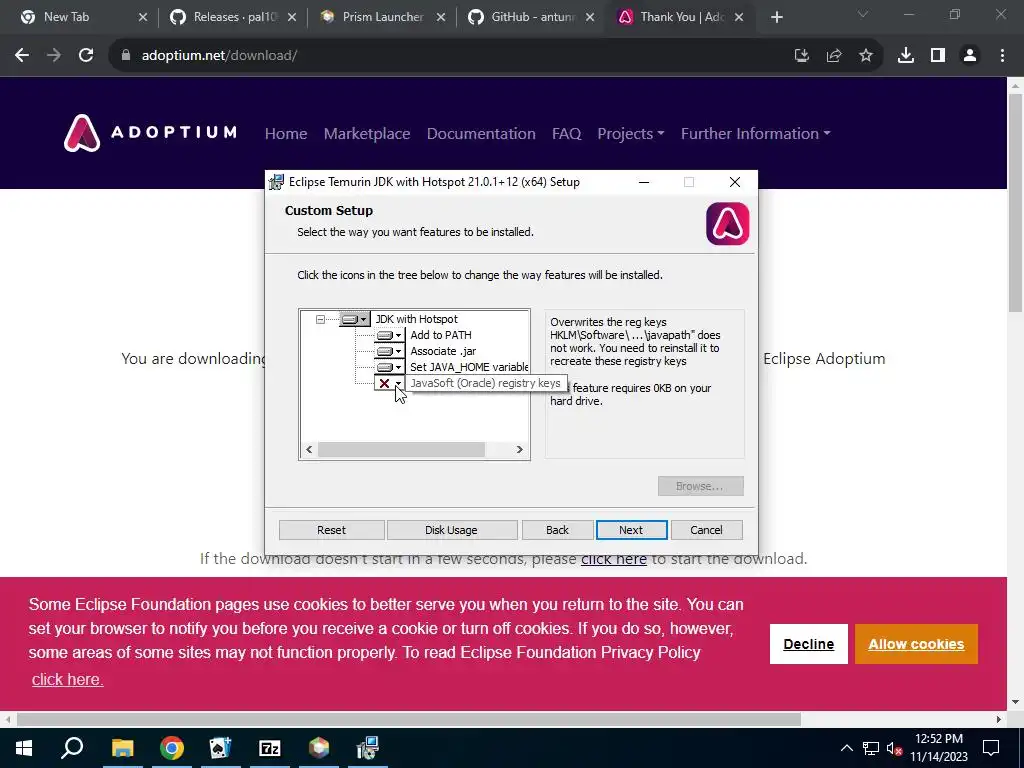
Task: Open Disk Usage in the installer
Action: point(451,530)
